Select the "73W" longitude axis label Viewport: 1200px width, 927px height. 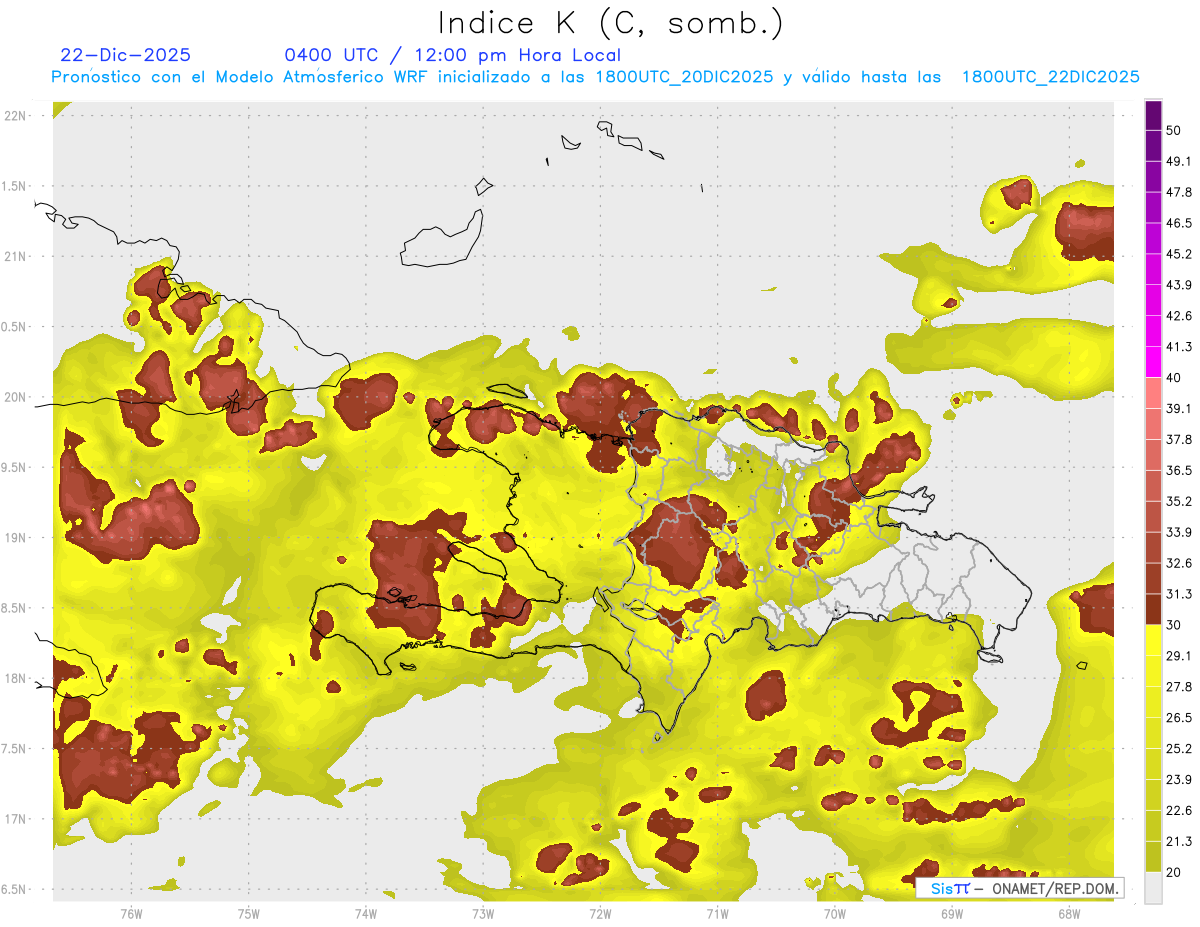click(483, 914)
